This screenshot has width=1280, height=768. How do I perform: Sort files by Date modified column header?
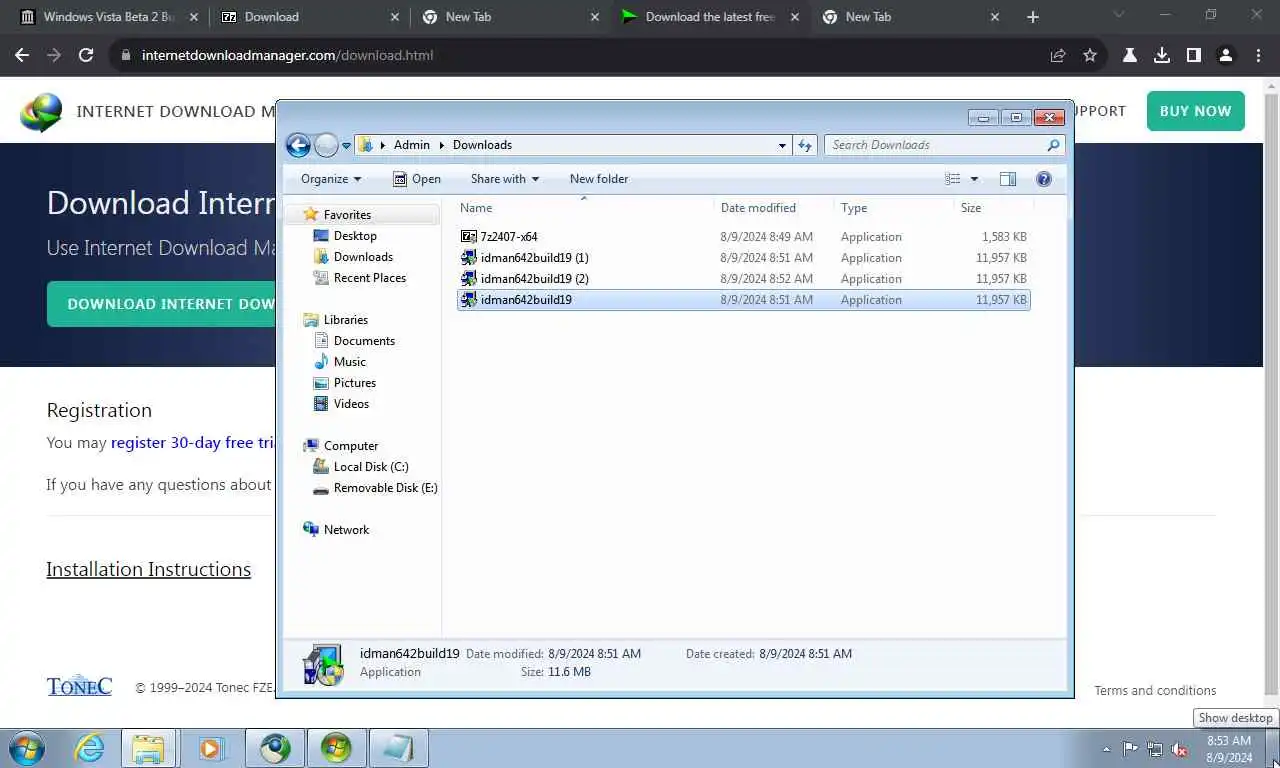point(775,208)
